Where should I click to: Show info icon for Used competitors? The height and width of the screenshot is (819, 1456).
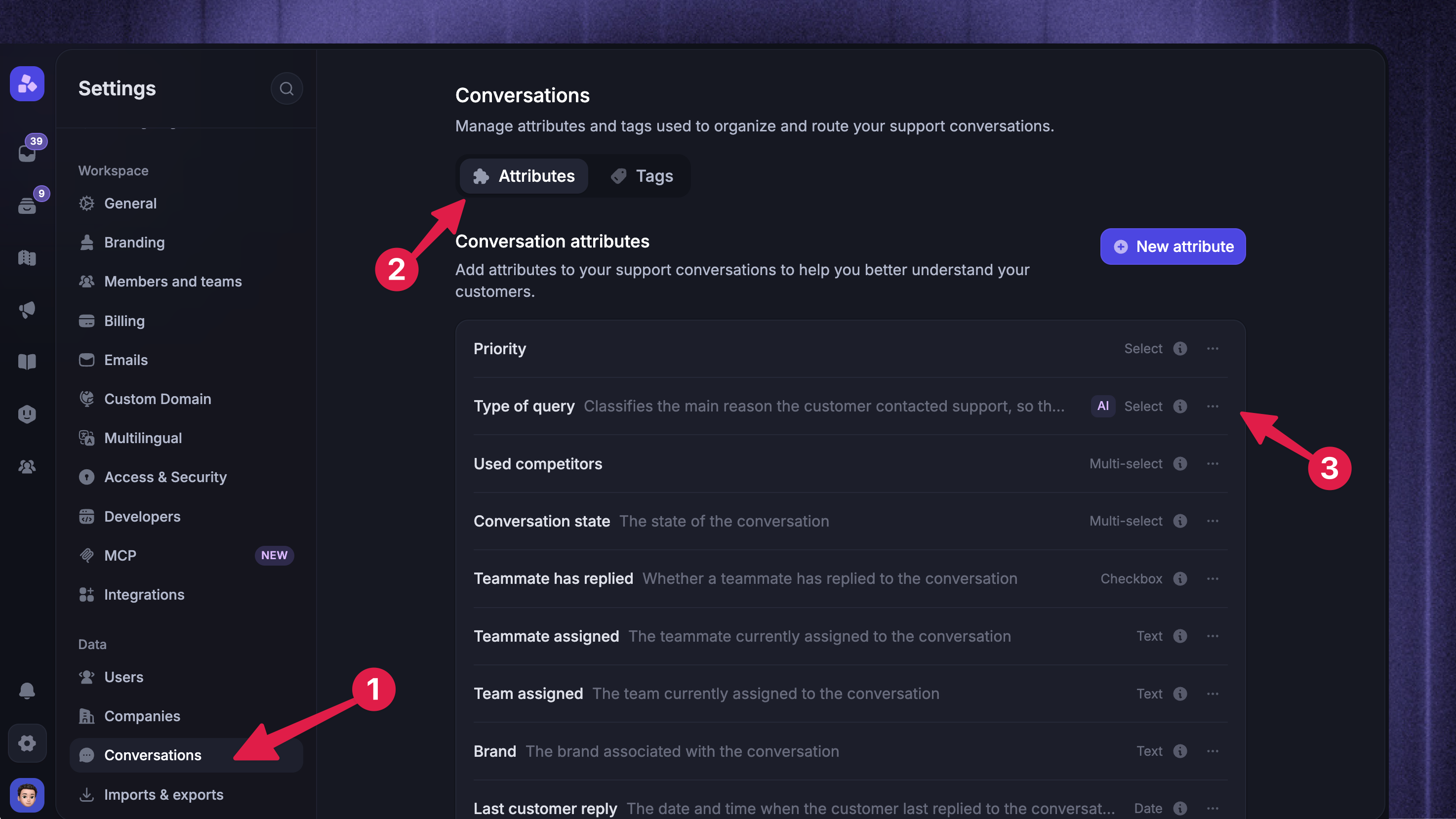[1180, 464]
